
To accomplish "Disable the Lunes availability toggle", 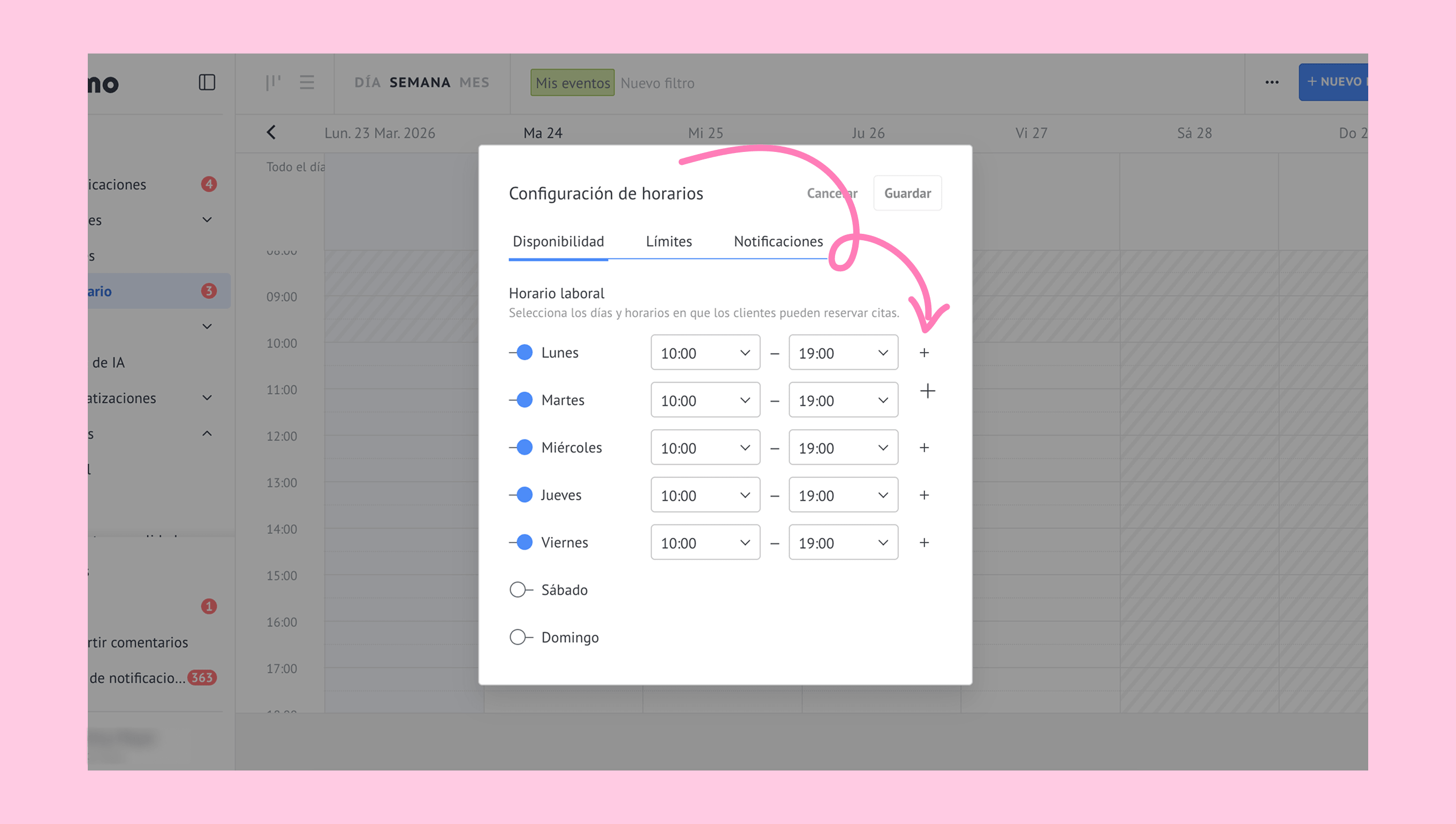I will click(521, 353).
